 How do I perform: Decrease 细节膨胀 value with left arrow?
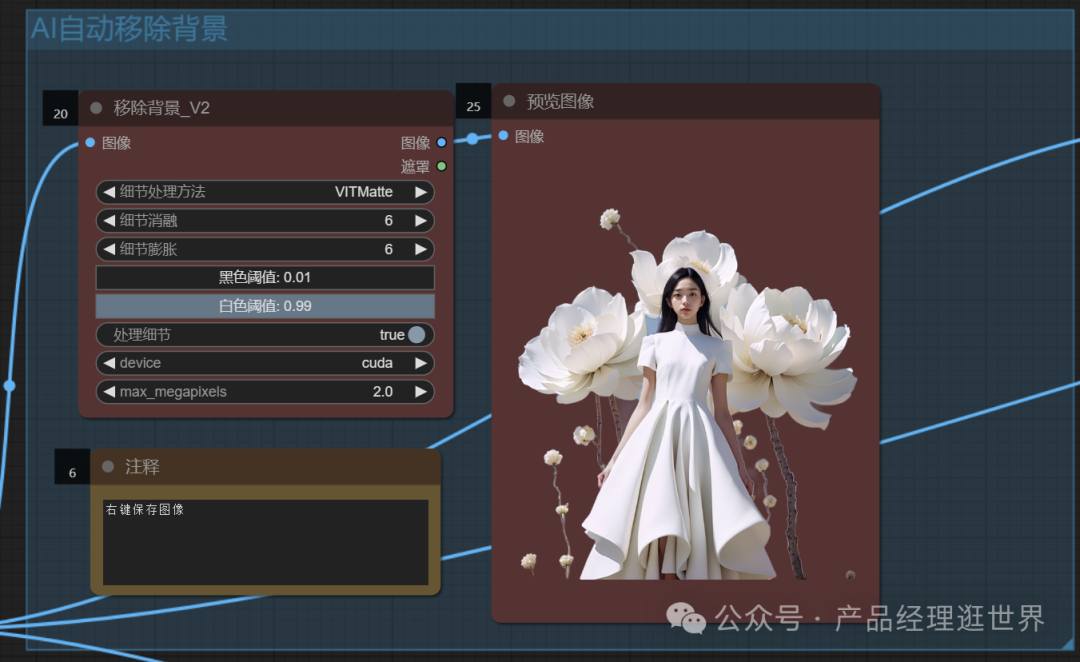pyautogui.click(x=109, y=249)
